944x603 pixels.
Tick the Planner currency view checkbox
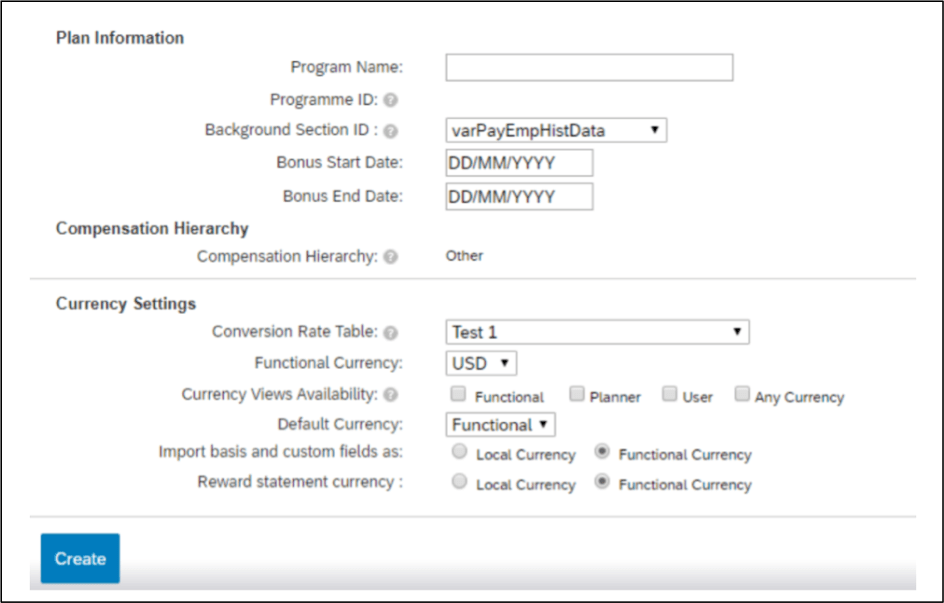coord(577,394)
